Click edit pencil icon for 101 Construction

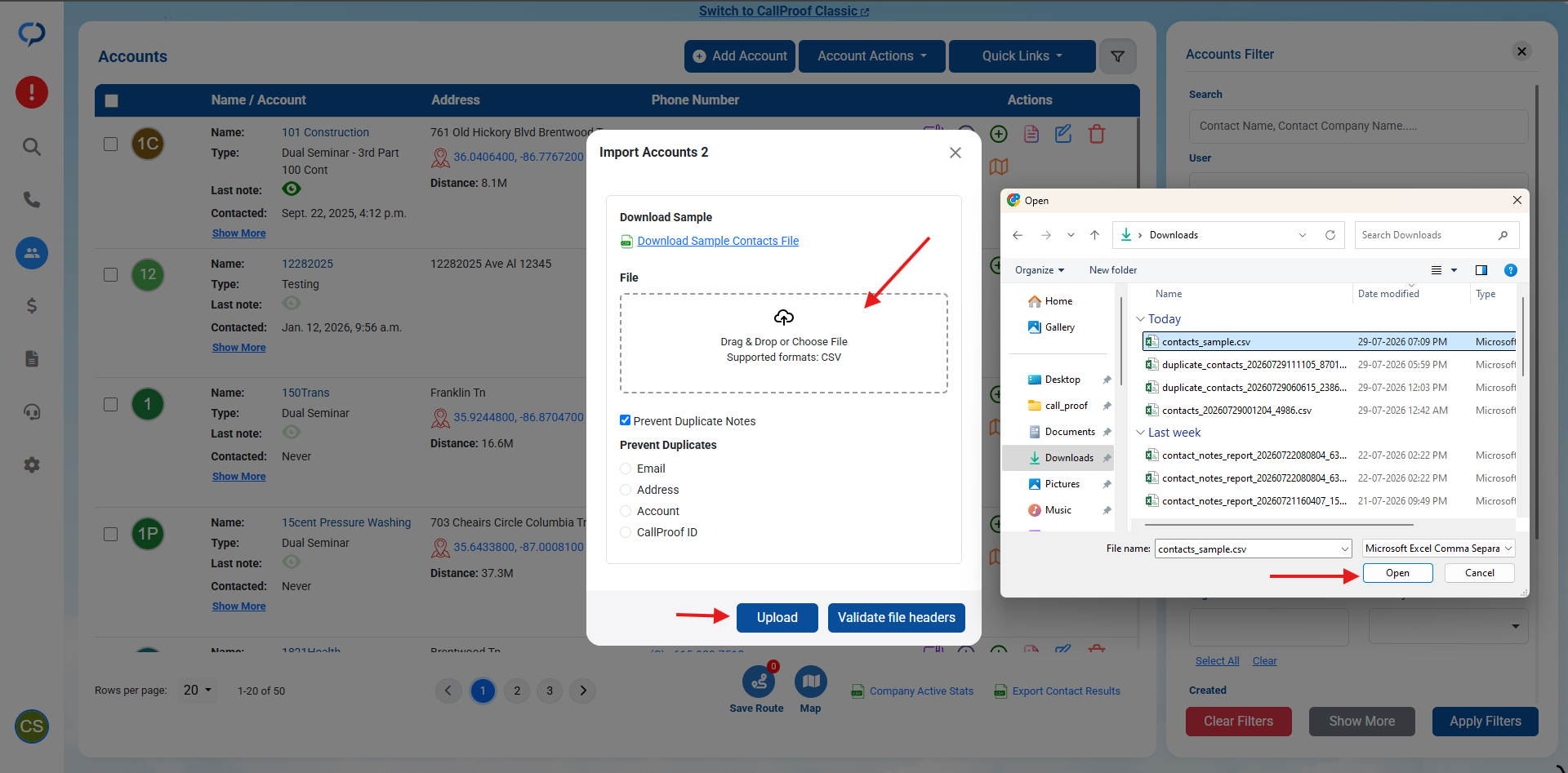coord(1063,134)
